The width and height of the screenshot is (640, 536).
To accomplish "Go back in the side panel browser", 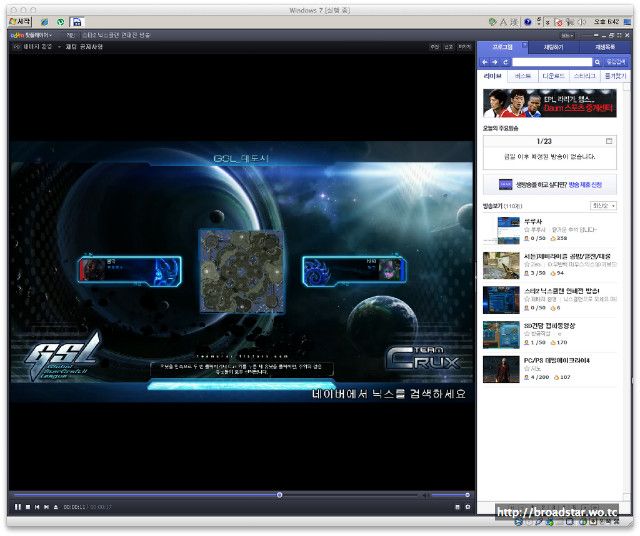I will [x=484, y=62].
